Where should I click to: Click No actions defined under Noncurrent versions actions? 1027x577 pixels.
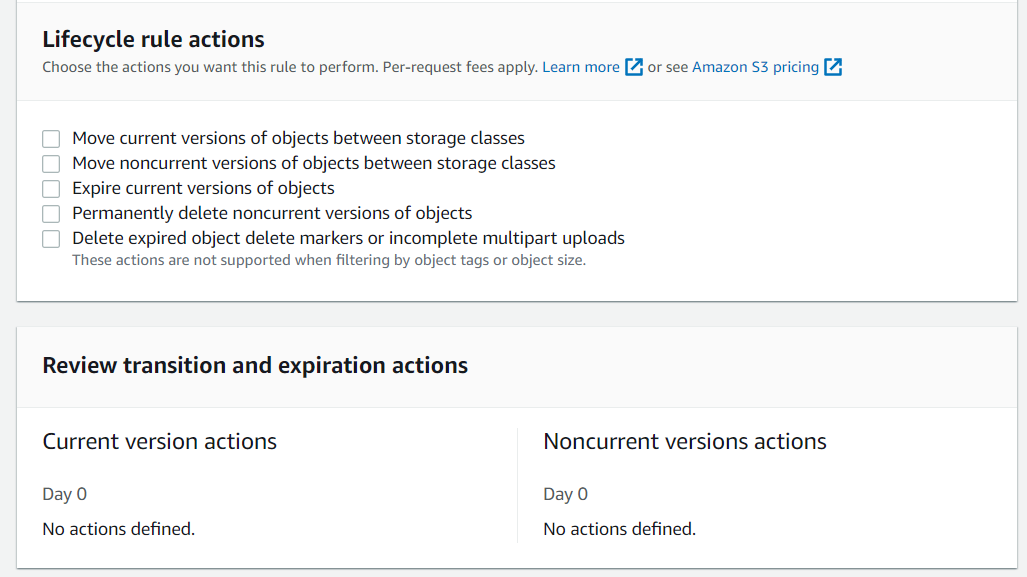coord(619,529)
